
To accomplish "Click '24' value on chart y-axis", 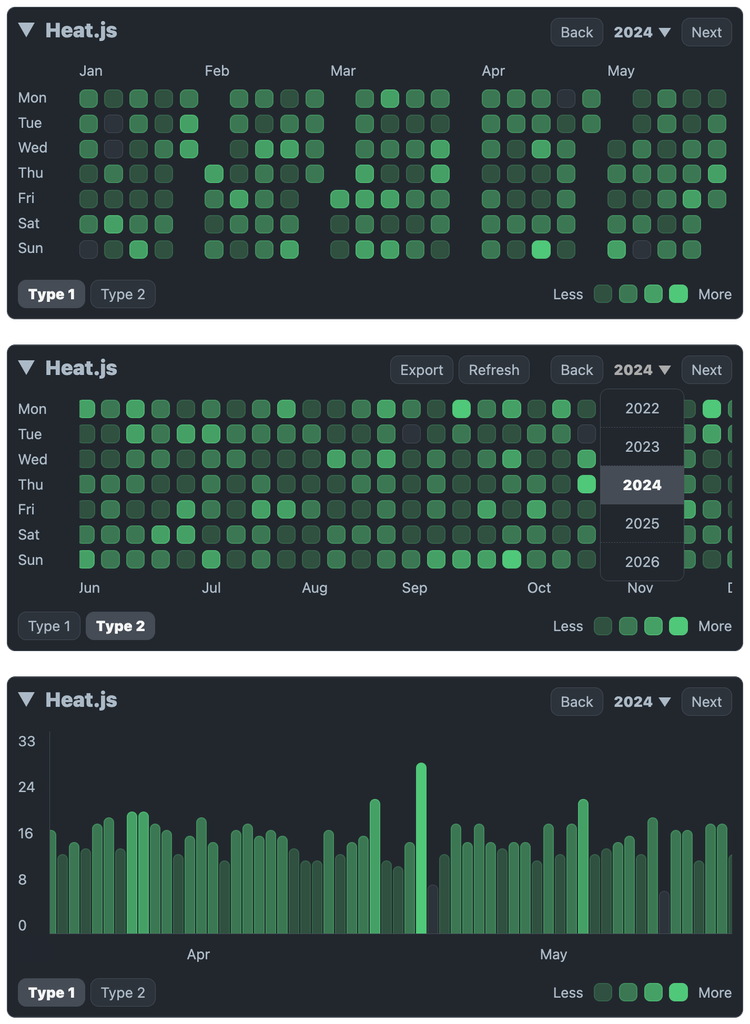I will [26, 787].
